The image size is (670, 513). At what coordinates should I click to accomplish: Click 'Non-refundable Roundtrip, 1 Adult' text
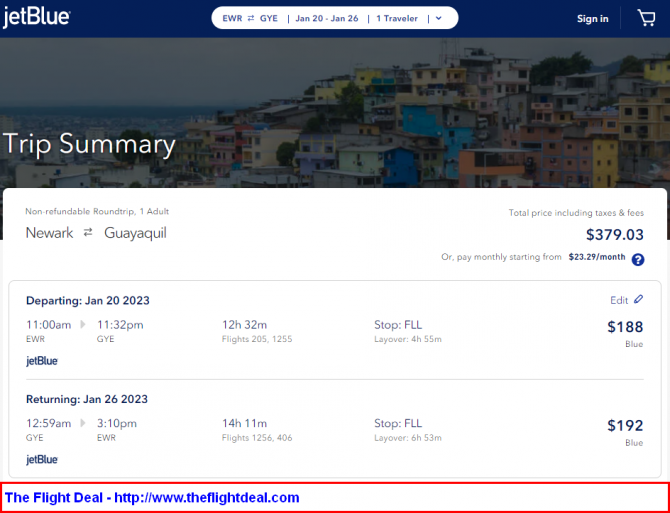[x=97, y=211]
